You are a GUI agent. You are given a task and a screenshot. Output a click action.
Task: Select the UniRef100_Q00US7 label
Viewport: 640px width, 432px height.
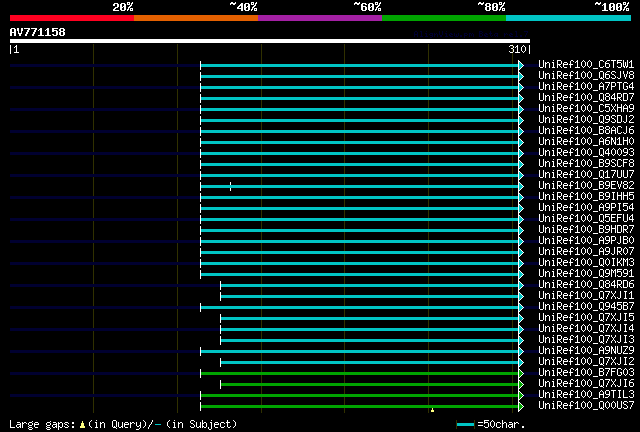586,406
